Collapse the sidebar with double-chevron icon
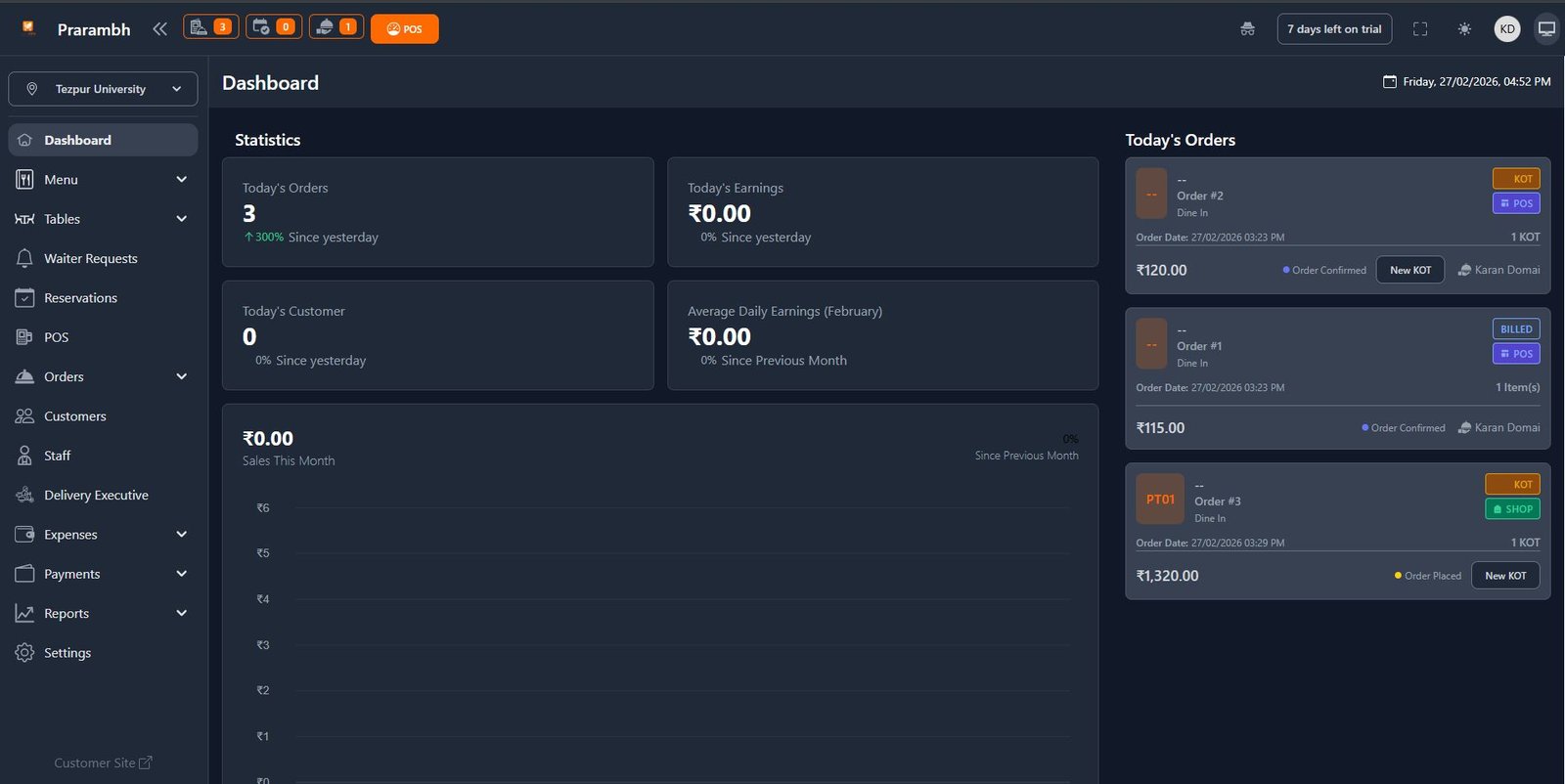 tap(159, 29)
